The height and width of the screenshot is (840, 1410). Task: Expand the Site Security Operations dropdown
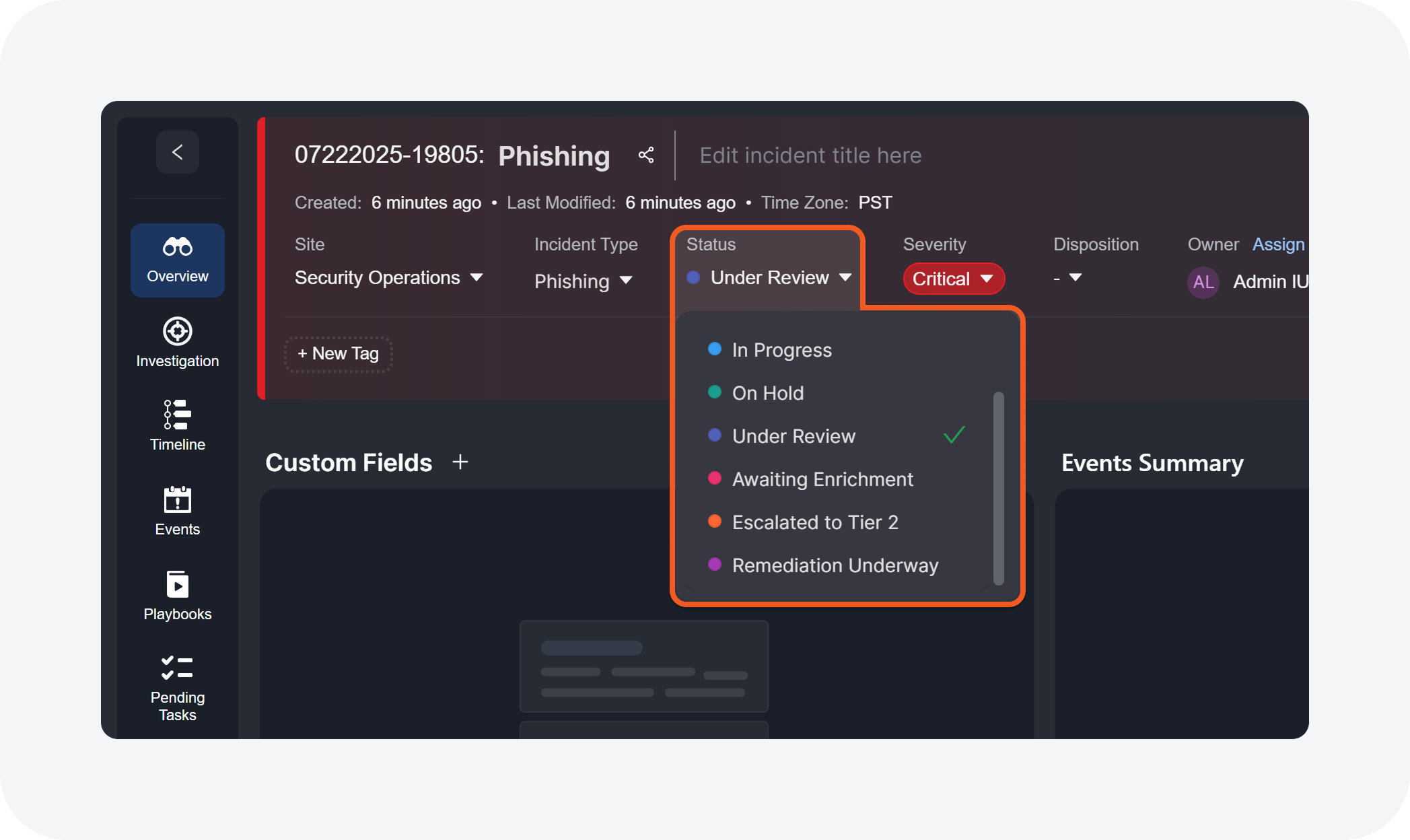pos(389,278)
